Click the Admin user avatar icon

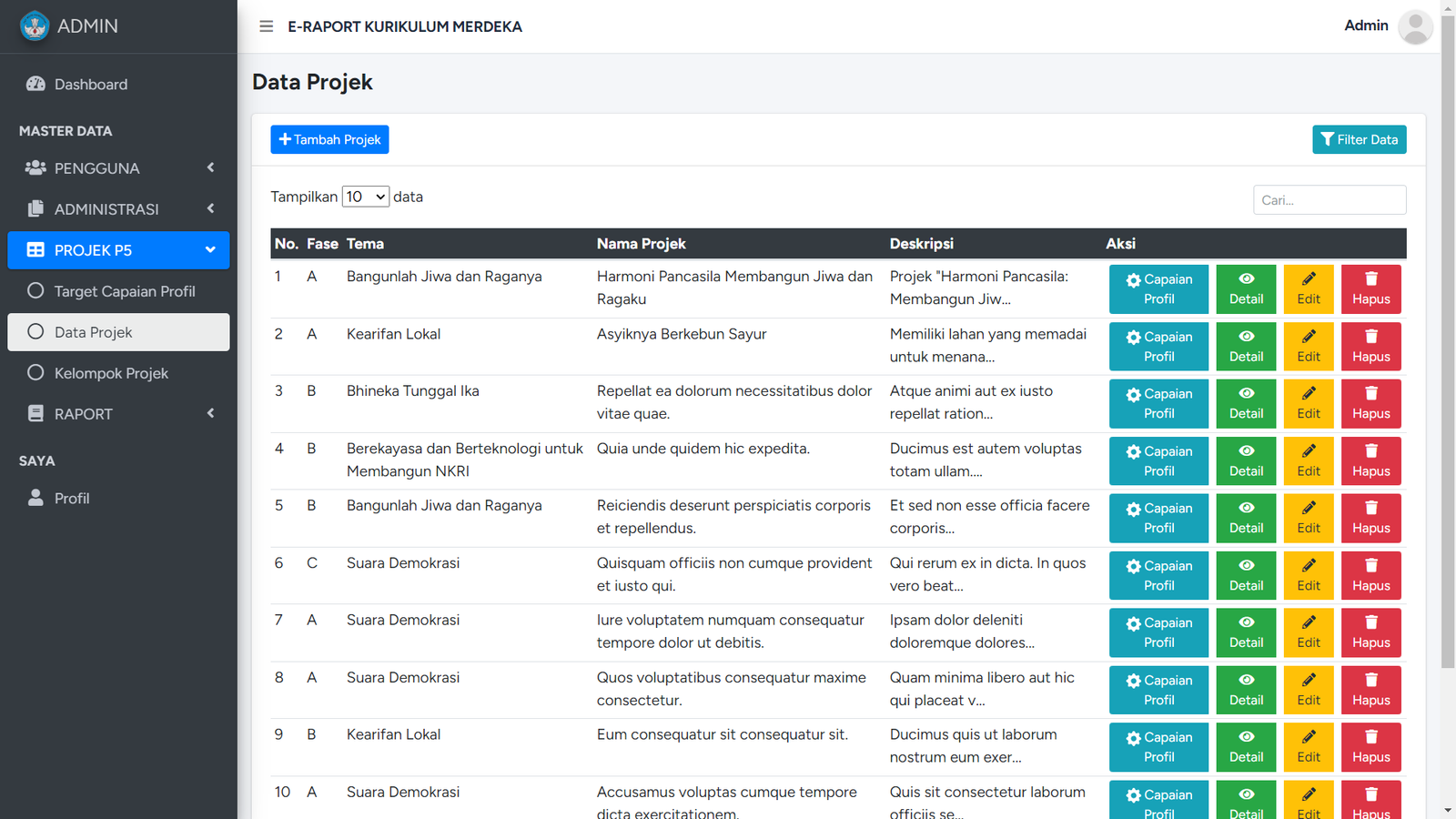point(1414,26)
